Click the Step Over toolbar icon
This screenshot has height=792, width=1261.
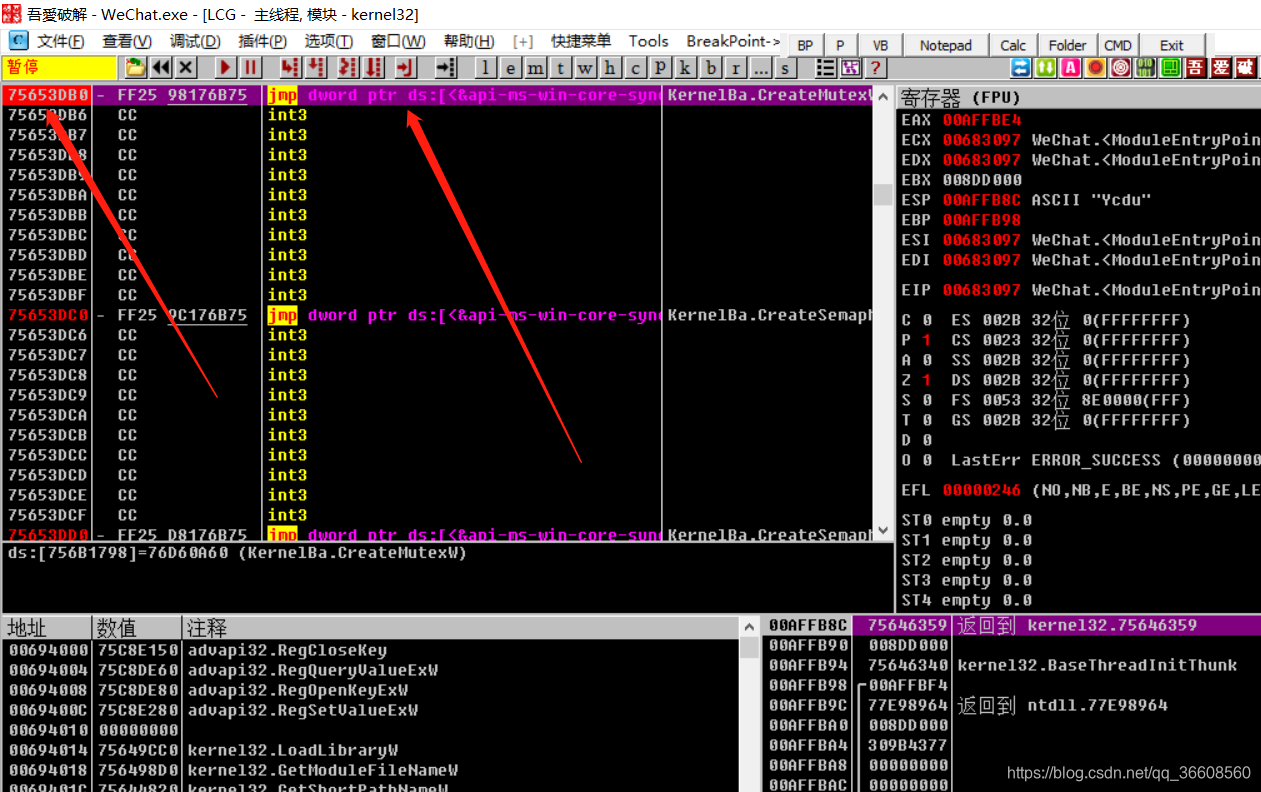(x=316, y=68)
